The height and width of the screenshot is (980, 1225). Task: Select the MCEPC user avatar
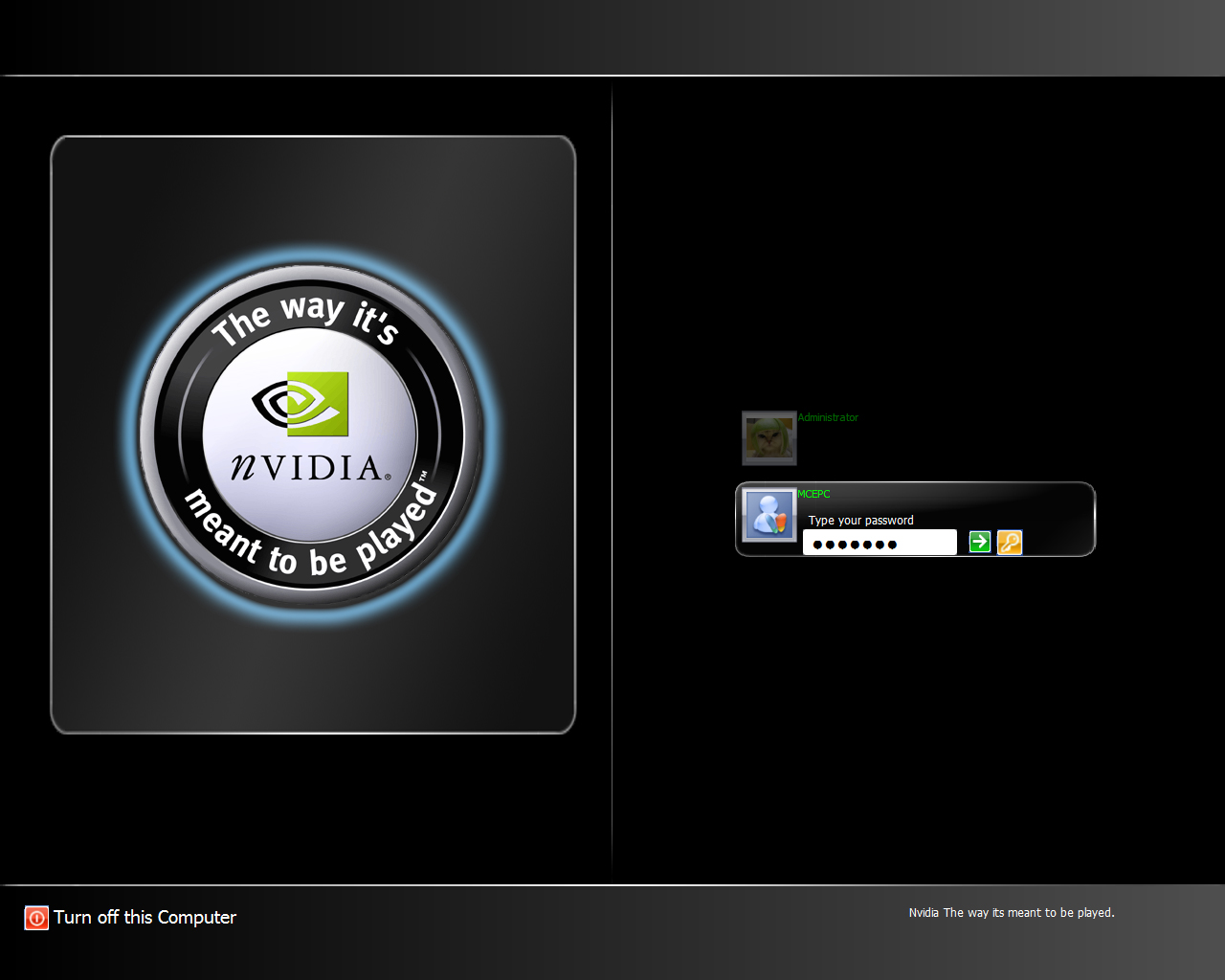click(769, 516)
